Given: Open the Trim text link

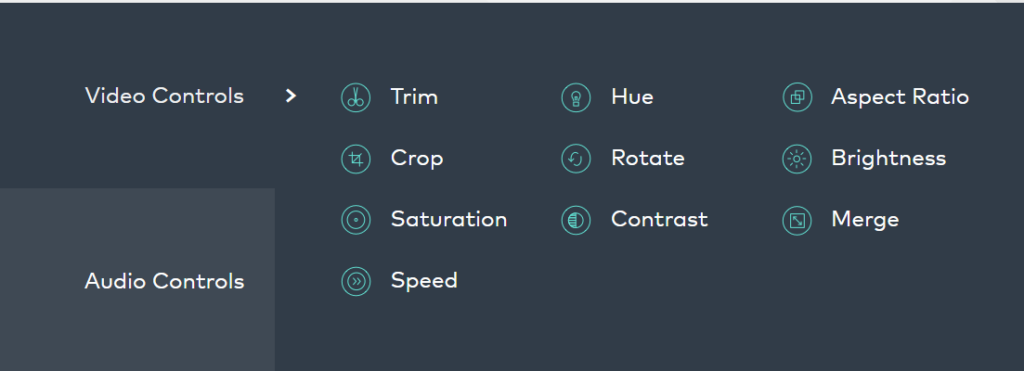Looking at the screenshot, I should coord(414,97).
